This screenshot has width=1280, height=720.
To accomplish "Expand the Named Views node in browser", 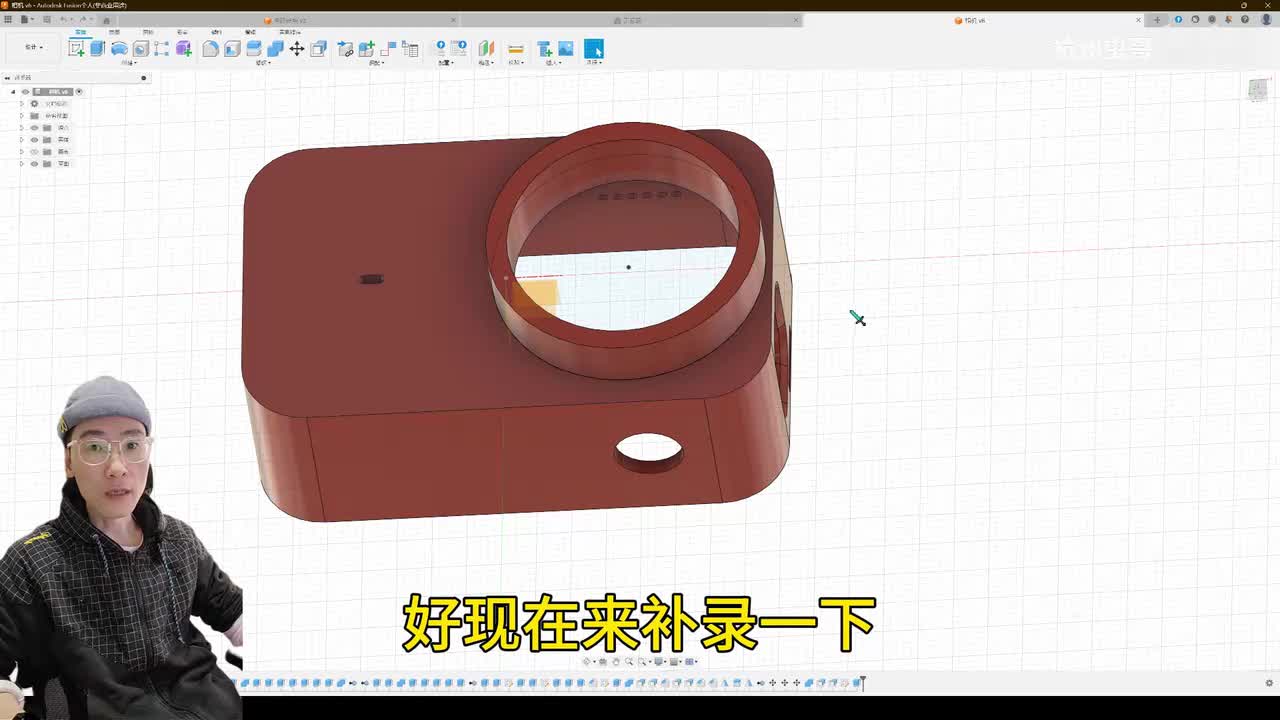I will pos(21,116).
